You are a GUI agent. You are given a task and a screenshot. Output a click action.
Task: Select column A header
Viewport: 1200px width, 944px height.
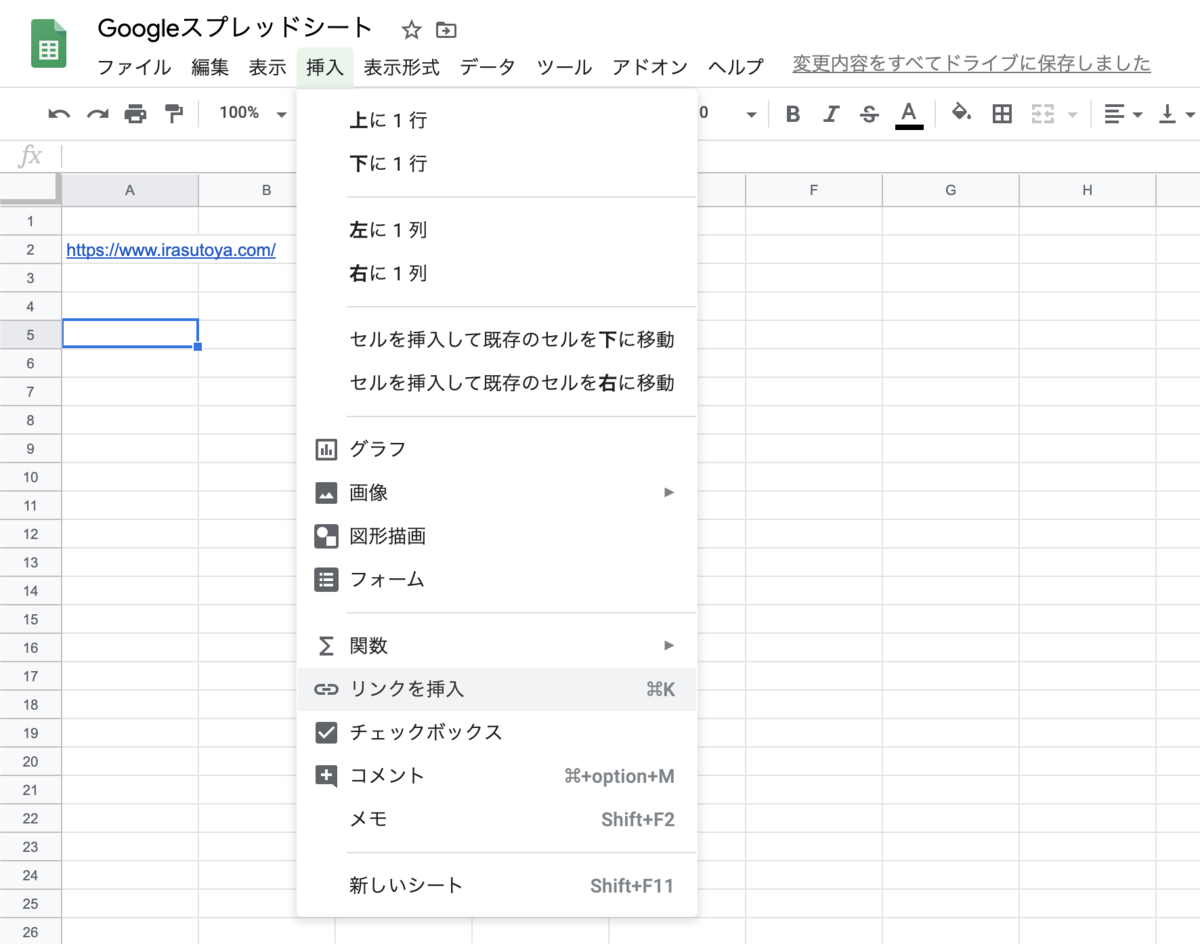coord(130,190)
